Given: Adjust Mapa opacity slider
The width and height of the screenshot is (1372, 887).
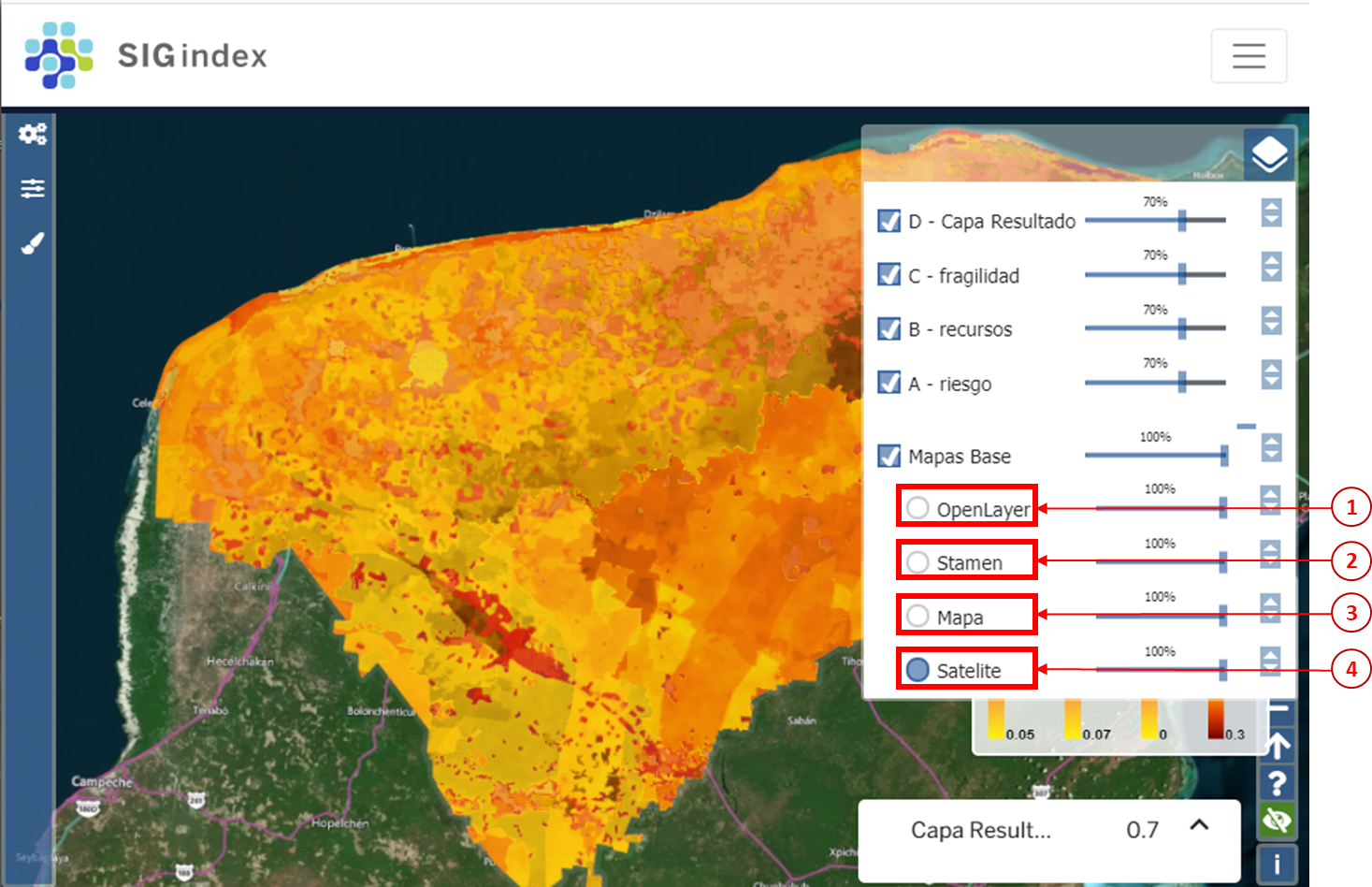Looking at the screenshot, I should click(1162, 616).
